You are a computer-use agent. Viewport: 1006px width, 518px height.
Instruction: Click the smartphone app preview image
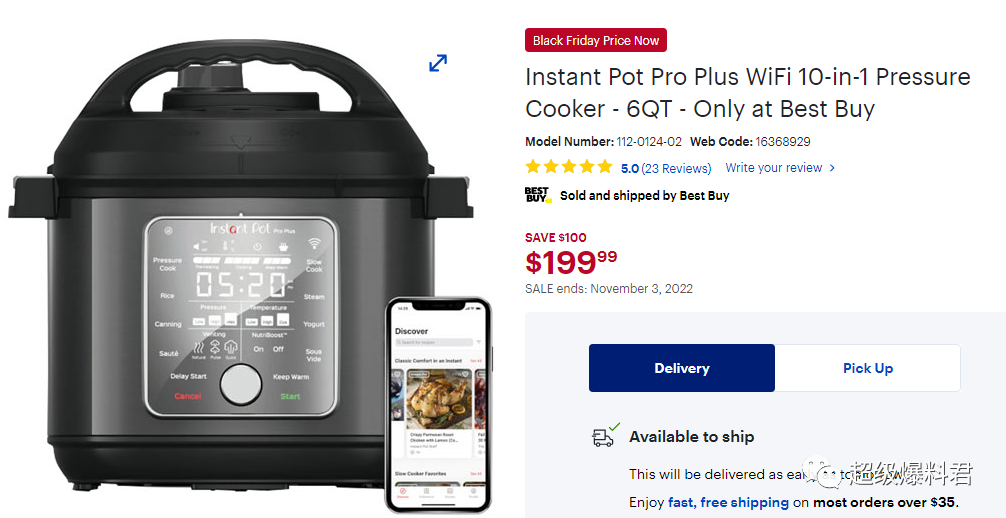[x=438, y=404]
